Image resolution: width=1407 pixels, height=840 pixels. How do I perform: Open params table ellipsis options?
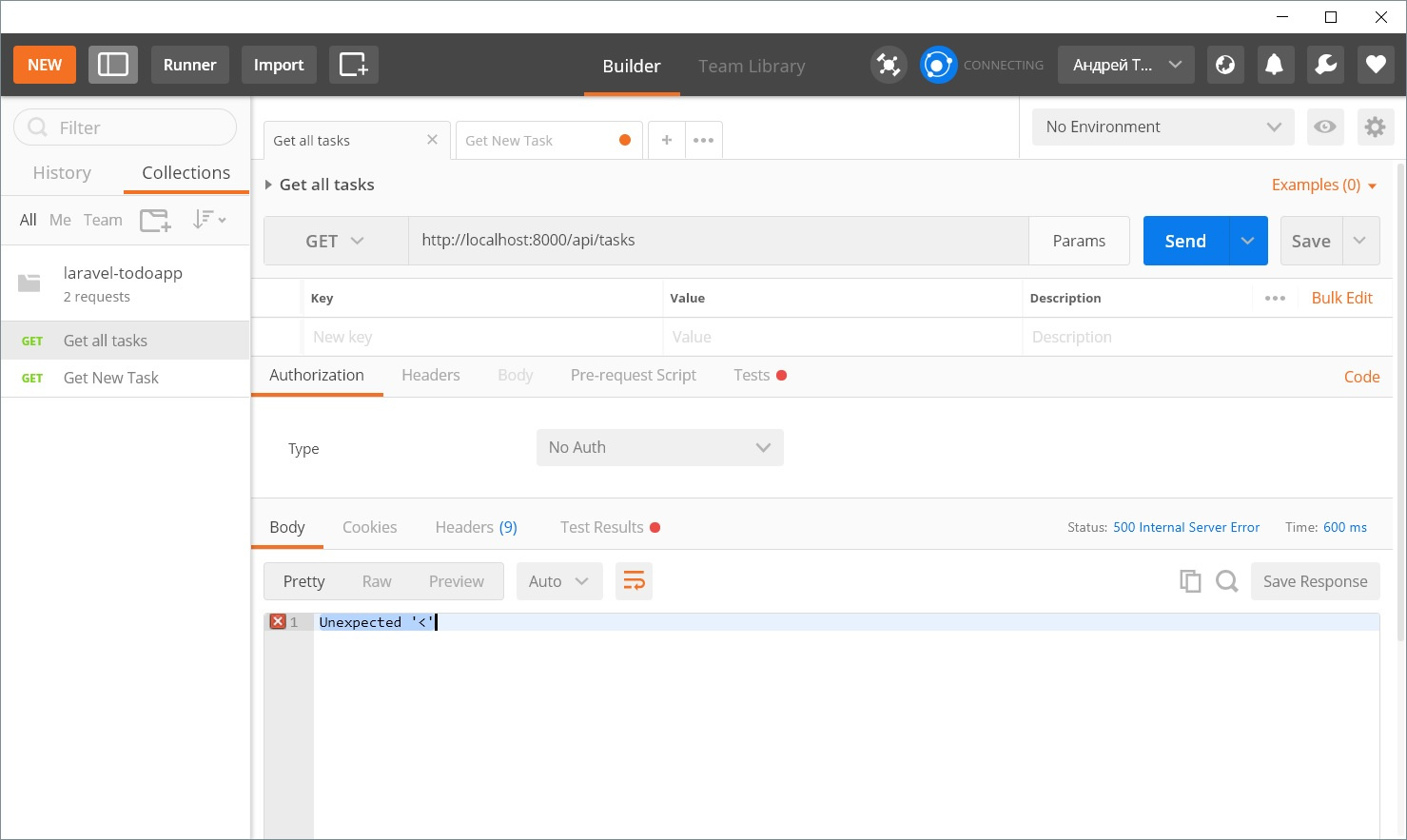point(1276,298)
